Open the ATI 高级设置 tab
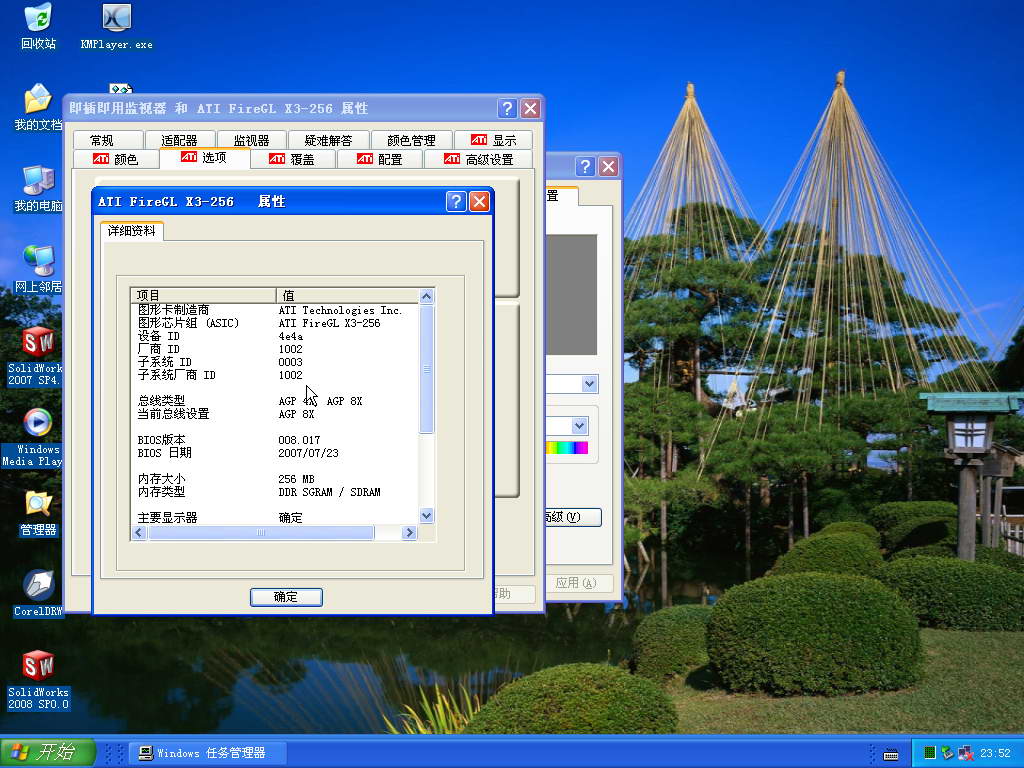This screenshot has height=768, width=1024. coord(479,159)
